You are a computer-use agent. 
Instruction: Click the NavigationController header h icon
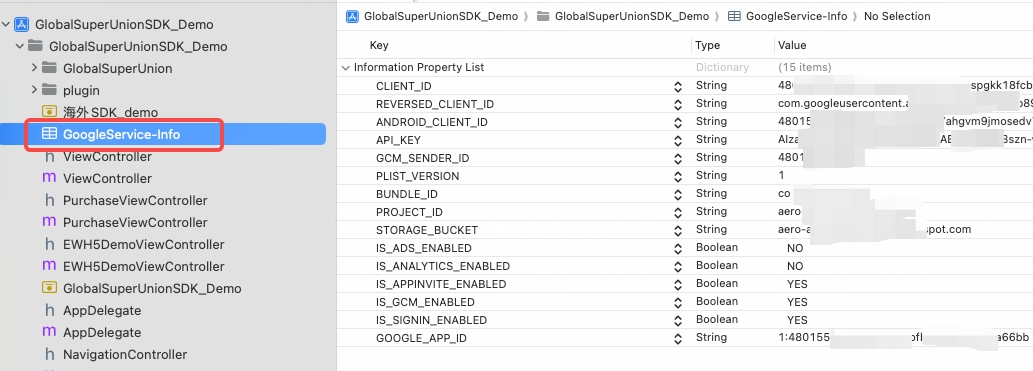pos(49,355)
